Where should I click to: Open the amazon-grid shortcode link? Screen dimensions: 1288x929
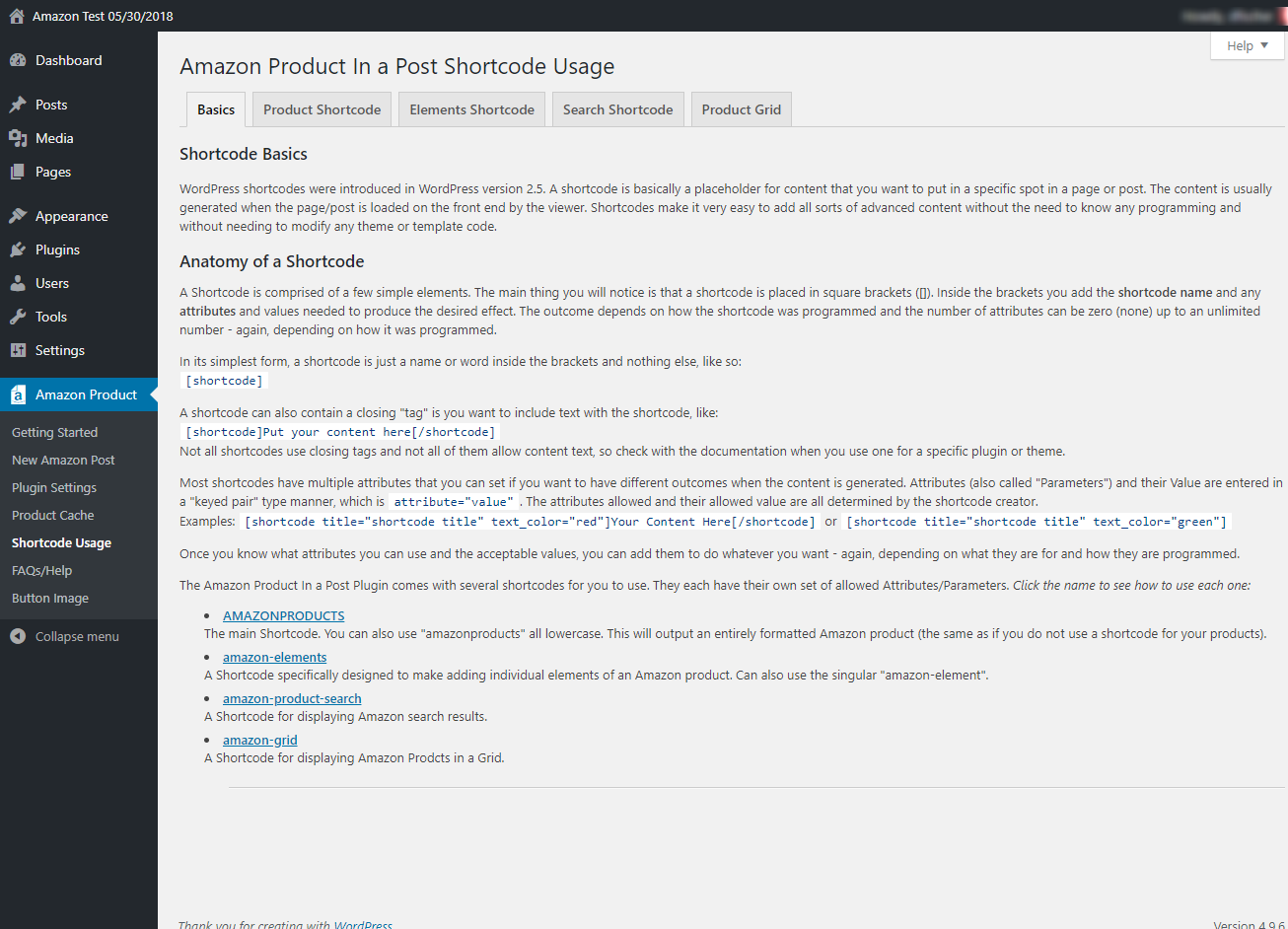point(259,740)
